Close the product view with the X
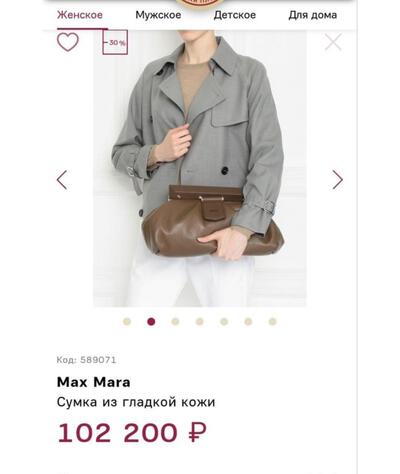 click(333, 42)
